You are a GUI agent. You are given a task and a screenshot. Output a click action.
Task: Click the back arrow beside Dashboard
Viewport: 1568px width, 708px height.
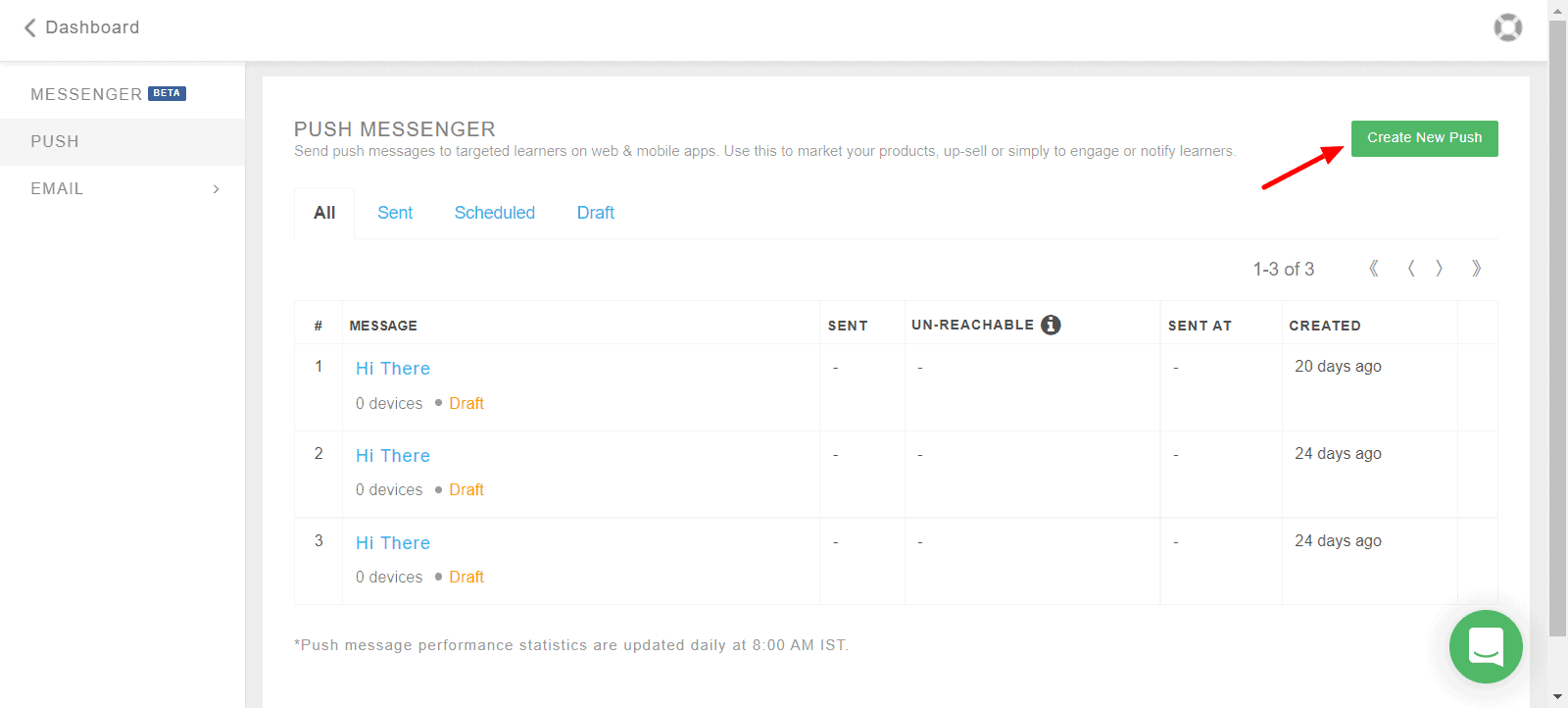[29, 27]
